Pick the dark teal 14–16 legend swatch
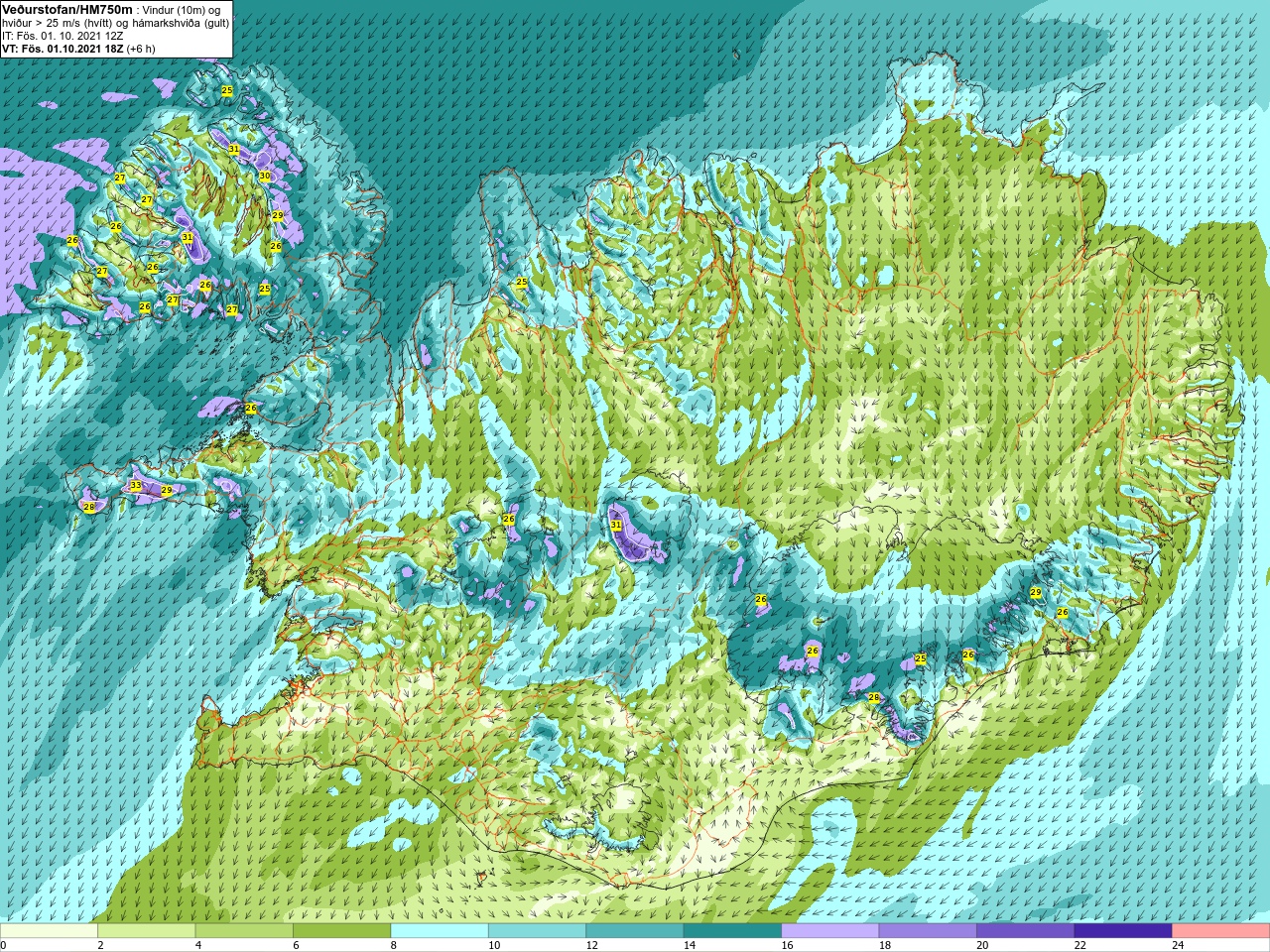The width and height of the screenshot is (1270, 952). point(732,931)
